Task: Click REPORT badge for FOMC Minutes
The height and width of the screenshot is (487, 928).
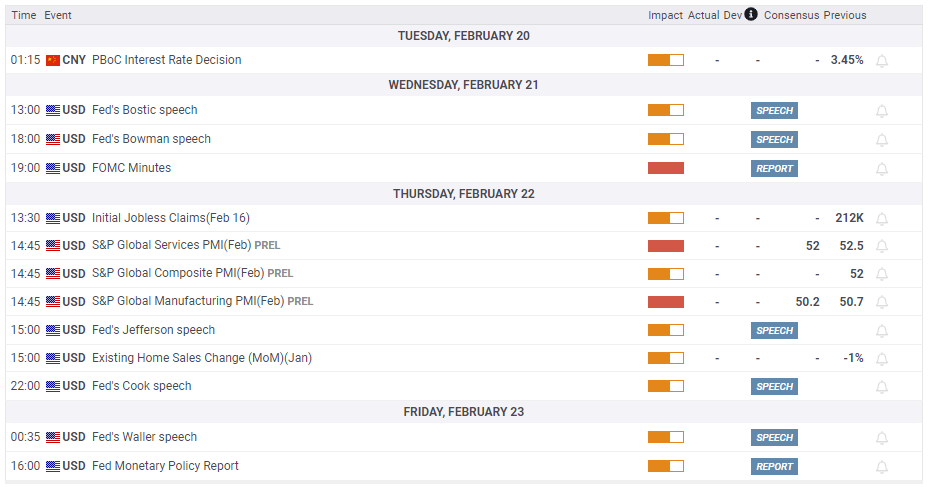Action: click(x=774, y=169)
